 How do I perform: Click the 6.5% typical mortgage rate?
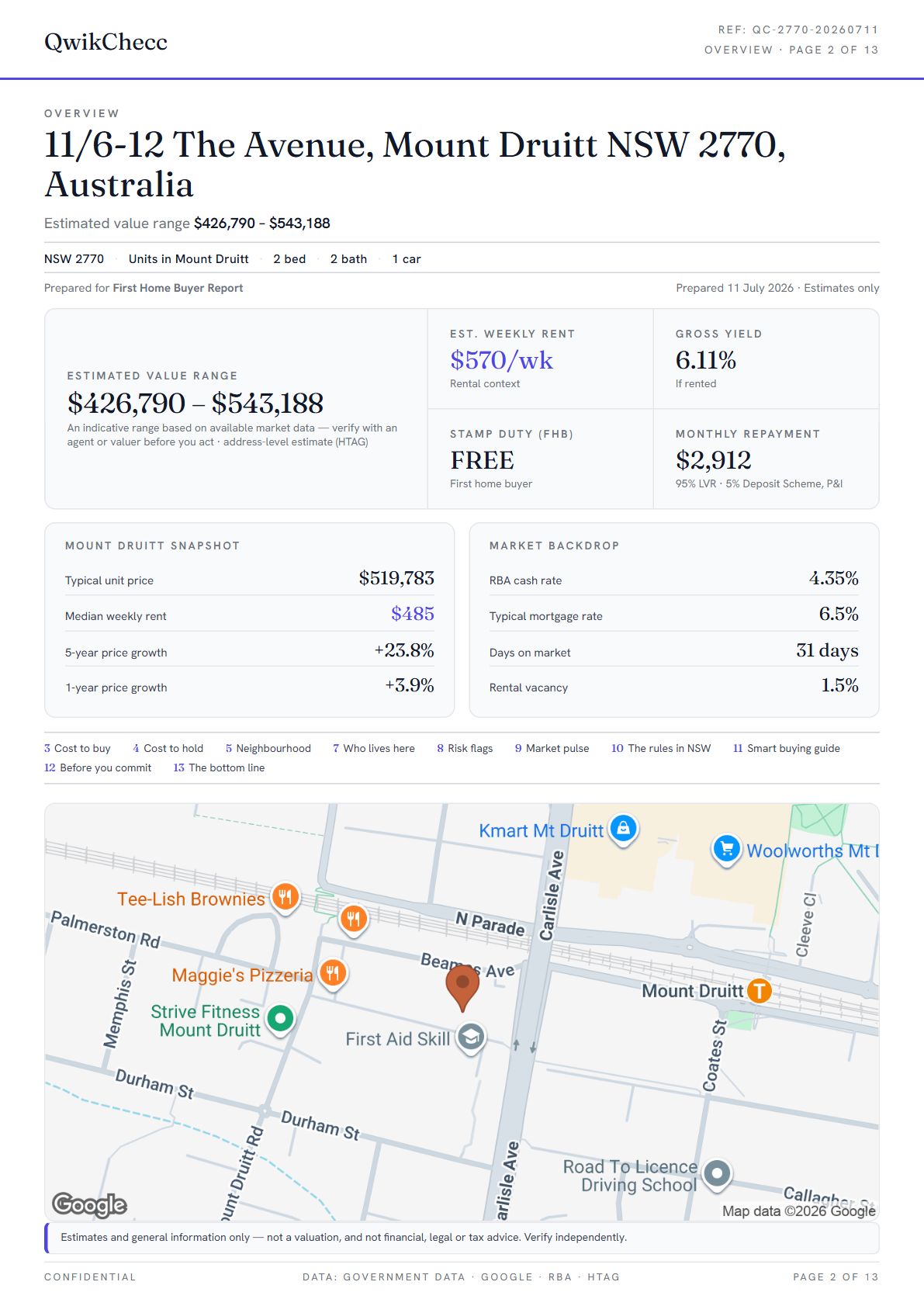click(839, 614)
